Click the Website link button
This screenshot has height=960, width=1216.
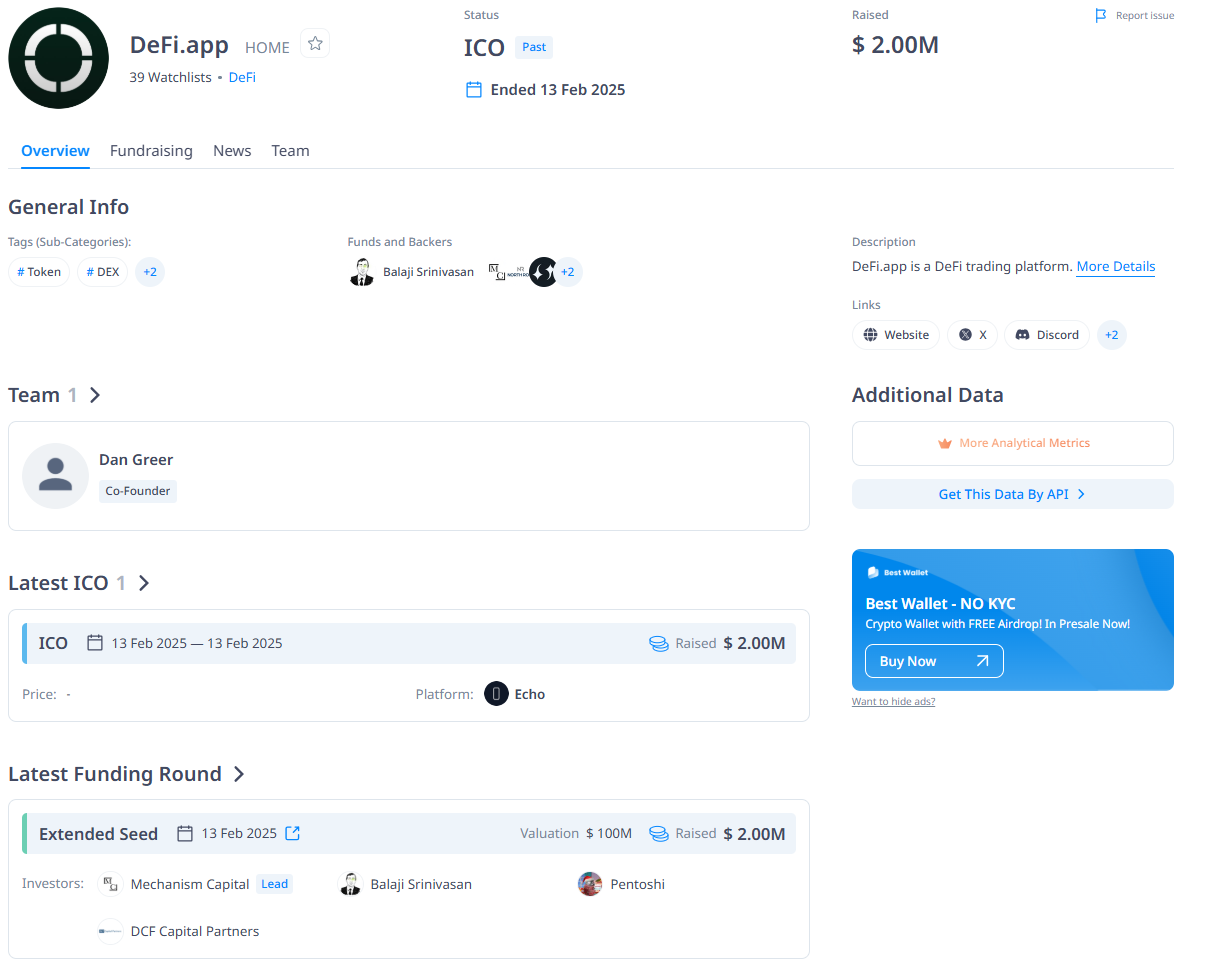896,335
